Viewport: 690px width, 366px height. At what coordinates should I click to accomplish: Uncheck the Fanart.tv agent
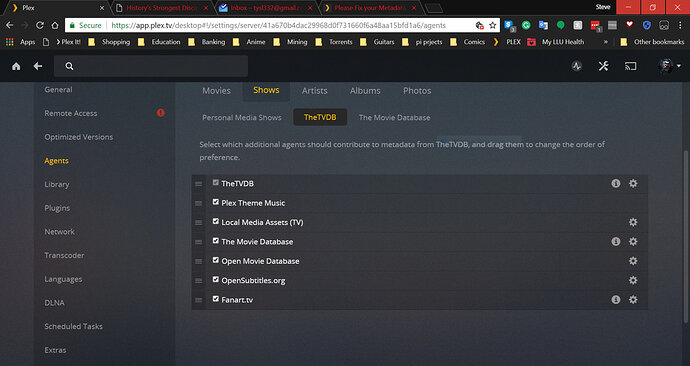point(216,299)
